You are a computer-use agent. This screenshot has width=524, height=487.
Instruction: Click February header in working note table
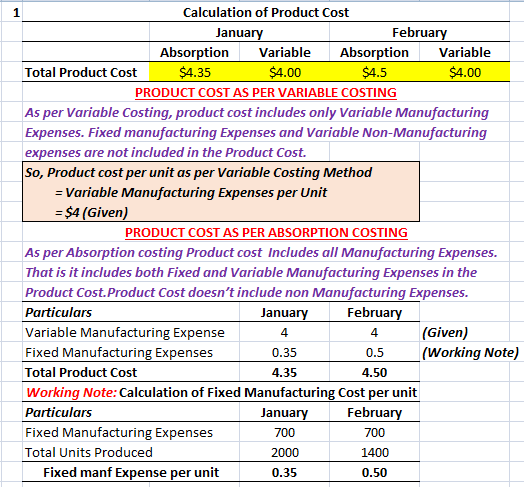[374, 412]
